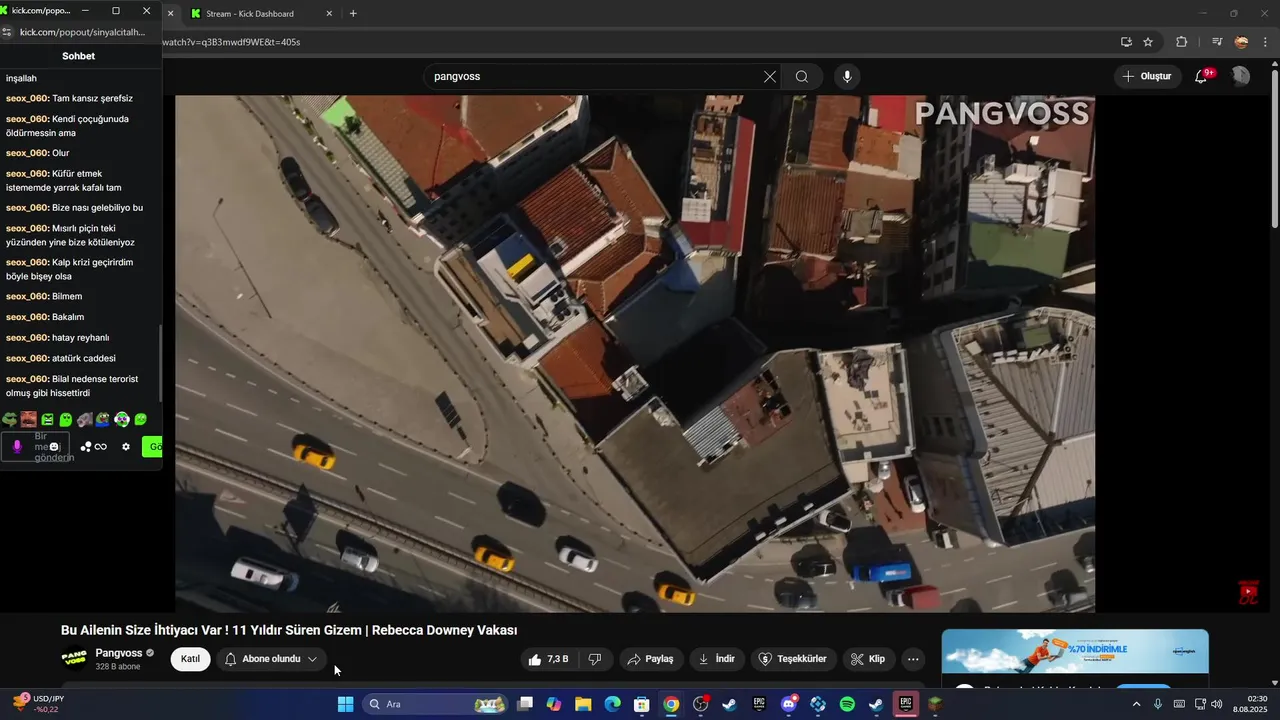Insert the first Pepe frog emote
Image resolution: width=1280 pixels, height=720 pixels.
10,420
